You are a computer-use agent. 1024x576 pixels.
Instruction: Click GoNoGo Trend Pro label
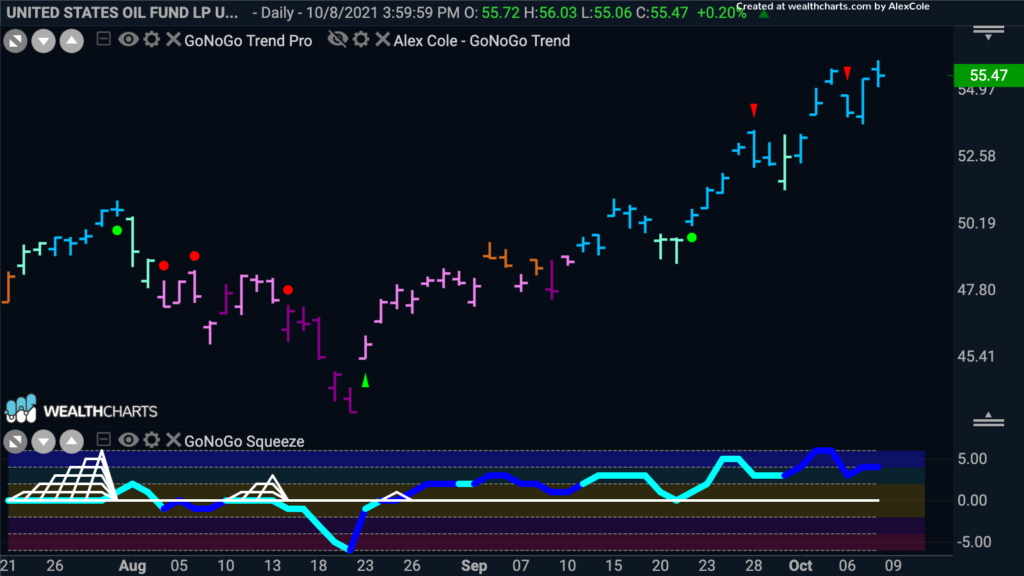[x=248, y=40]
